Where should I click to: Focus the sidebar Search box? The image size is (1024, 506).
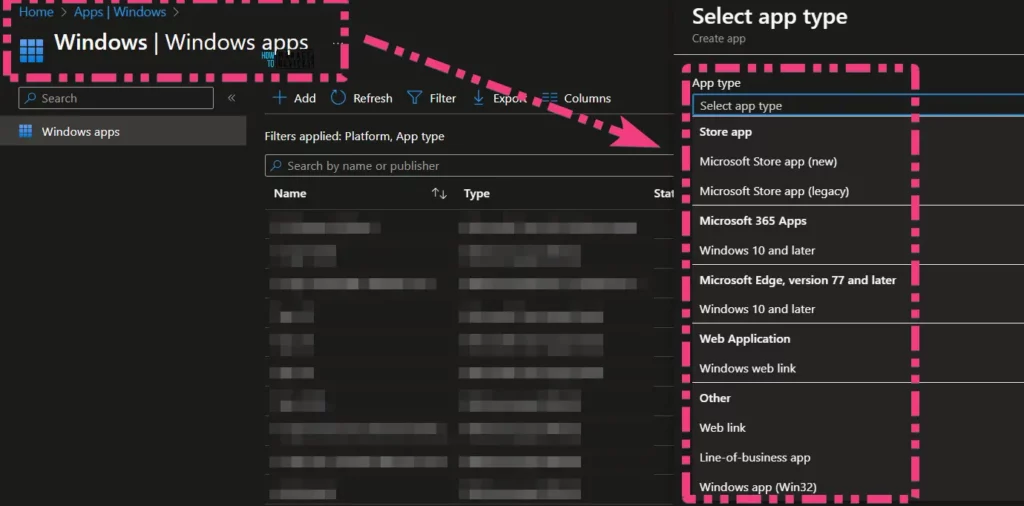pyautogui.click(x=116, y=98)
